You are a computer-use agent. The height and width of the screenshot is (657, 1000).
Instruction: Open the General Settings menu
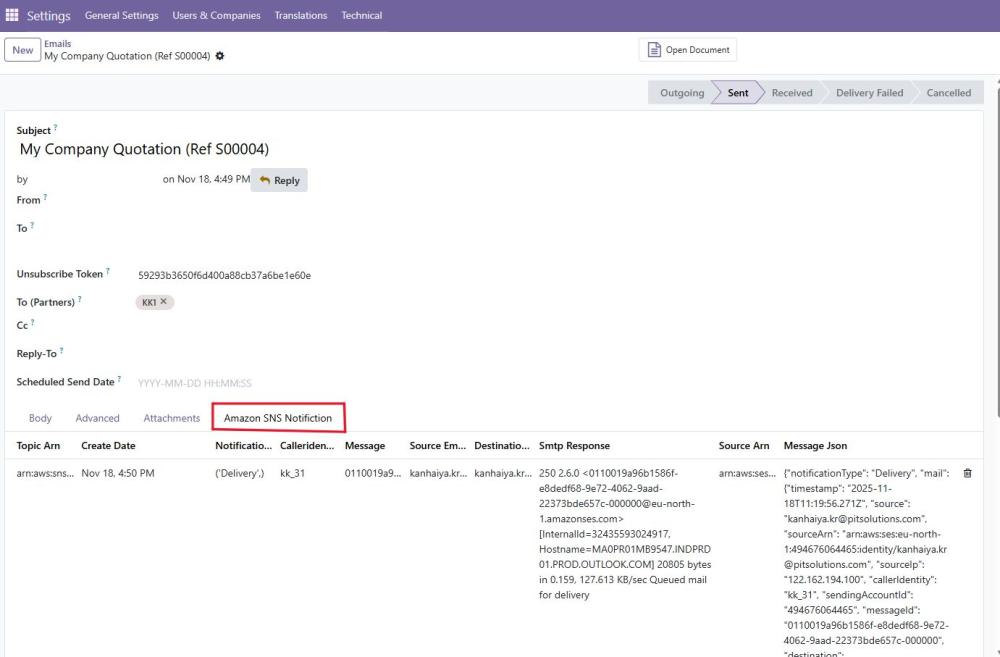tap(121, 15)
